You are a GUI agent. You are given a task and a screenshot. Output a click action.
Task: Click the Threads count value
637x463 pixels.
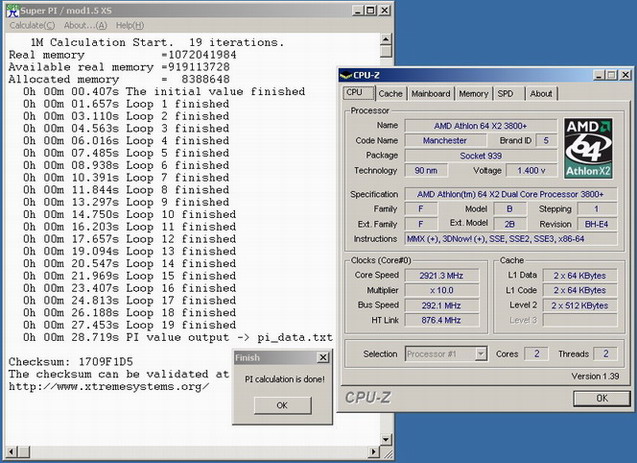605,354
